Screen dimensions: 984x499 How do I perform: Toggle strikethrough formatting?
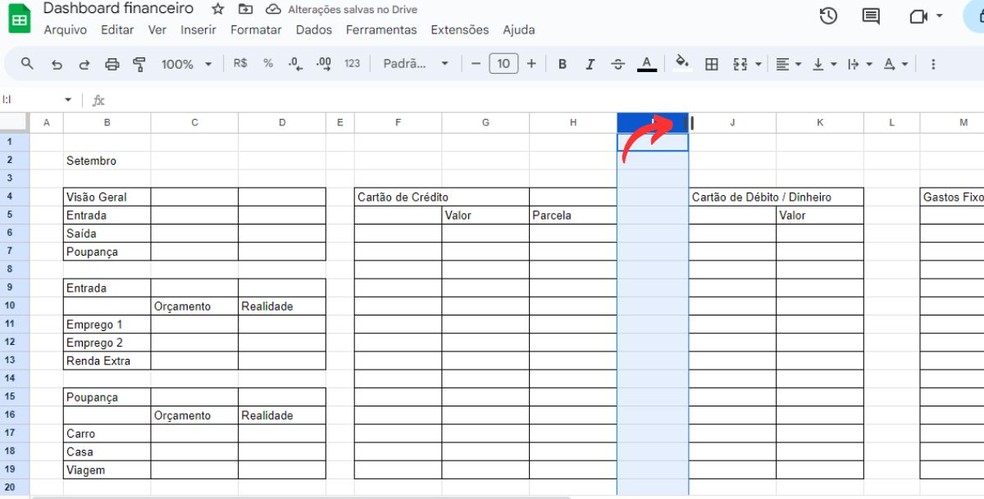coord(618,64)
